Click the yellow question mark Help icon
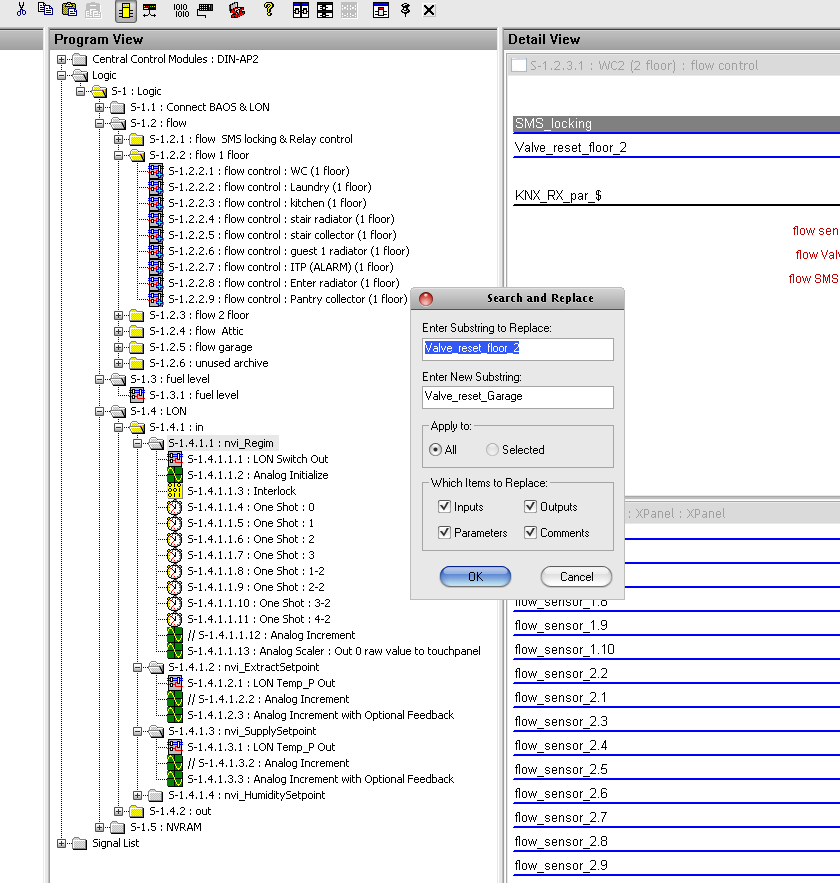The image size is (840, 883). click(268, 10)
